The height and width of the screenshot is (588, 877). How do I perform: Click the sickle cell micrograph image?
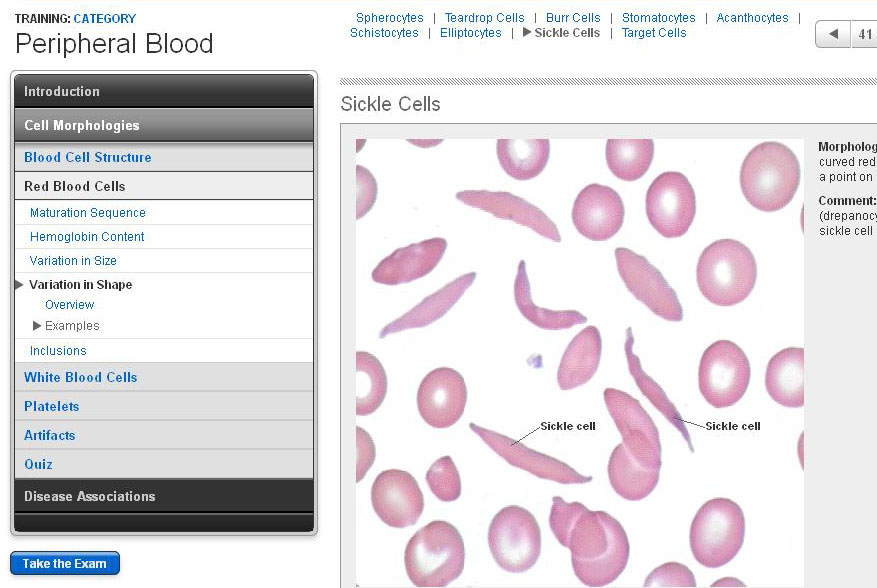[x=579, y=362]
